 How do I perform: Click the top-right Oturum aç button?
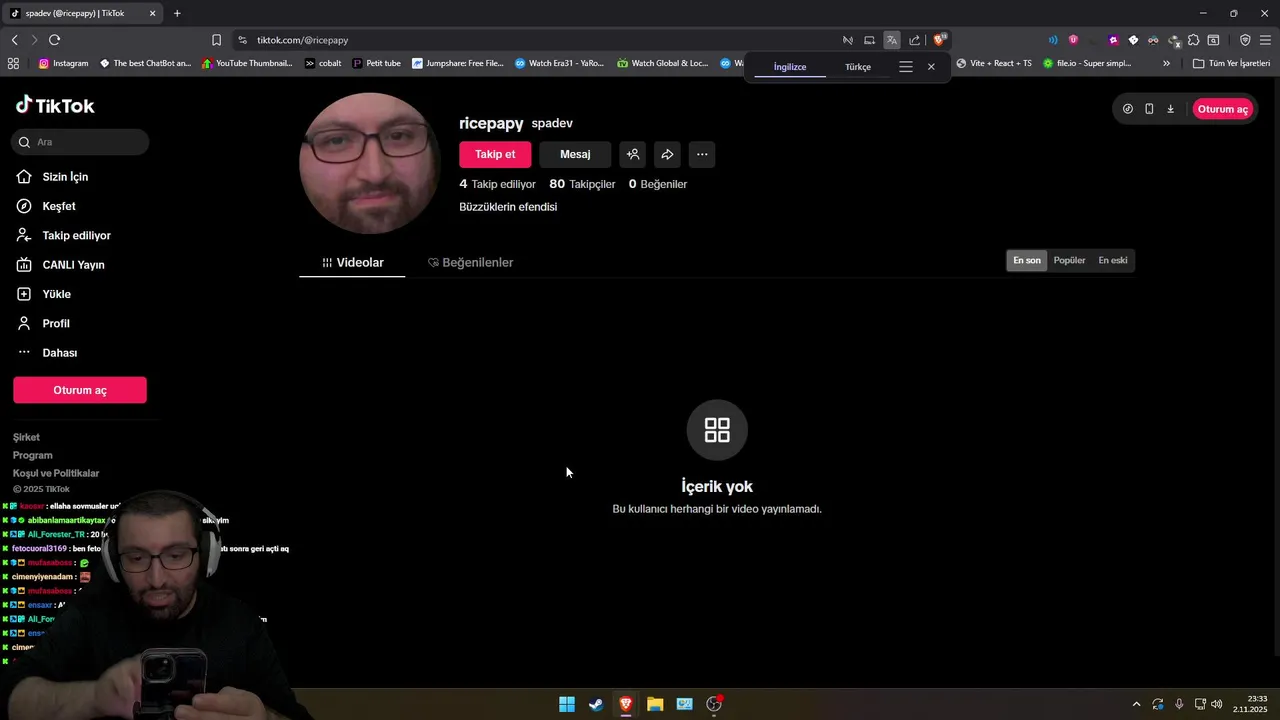point(1222,109)
